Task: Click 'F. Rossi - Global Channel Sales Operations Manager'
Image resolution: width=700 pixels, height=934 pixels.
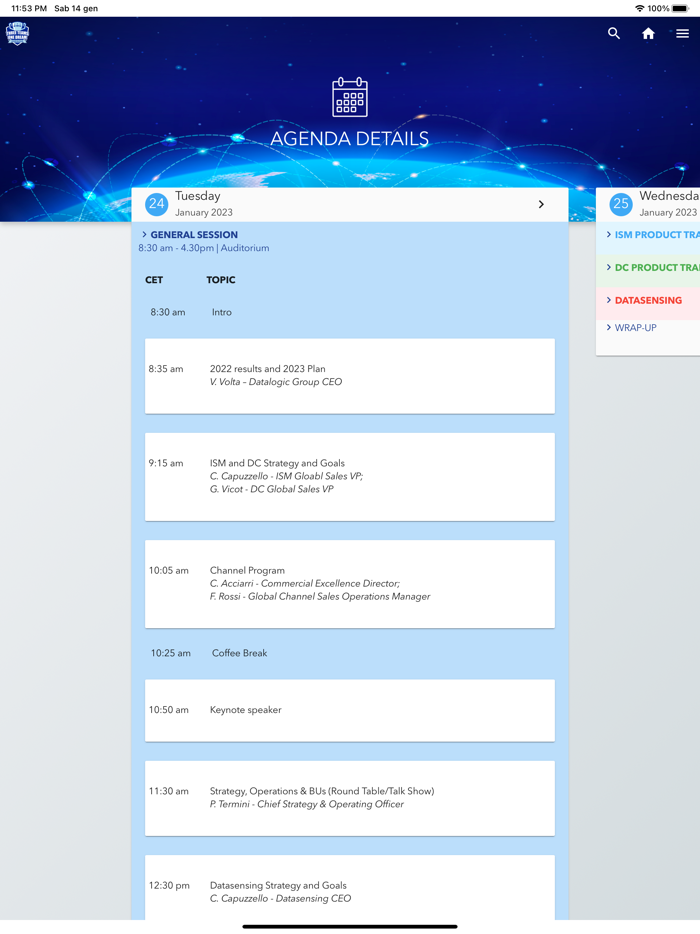Action: pyautogui.click(x=320, y=596)
